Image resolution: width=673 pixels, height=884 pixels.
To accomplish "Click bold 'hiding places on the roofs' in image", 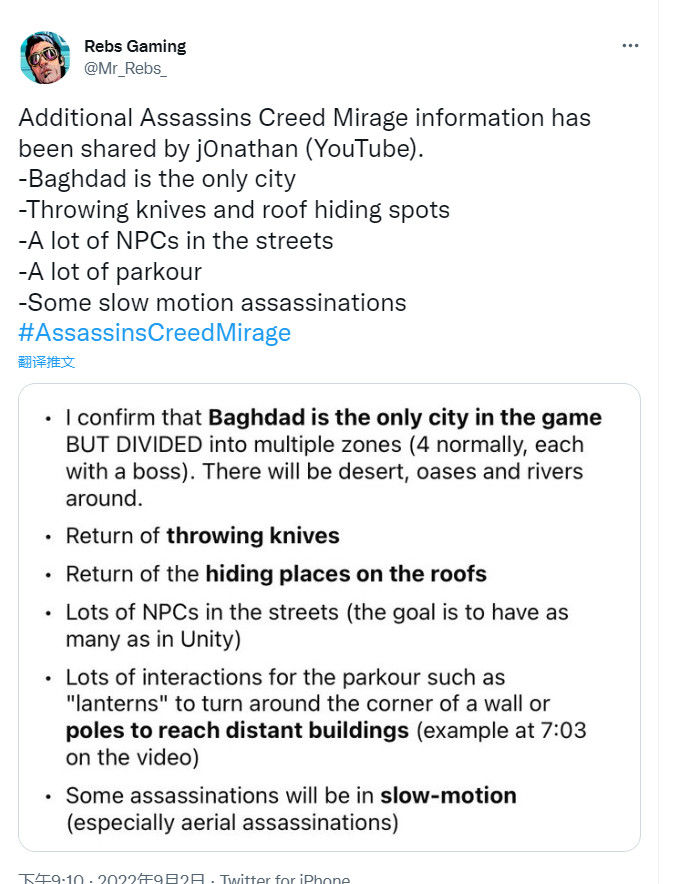I will coord(346,574).
